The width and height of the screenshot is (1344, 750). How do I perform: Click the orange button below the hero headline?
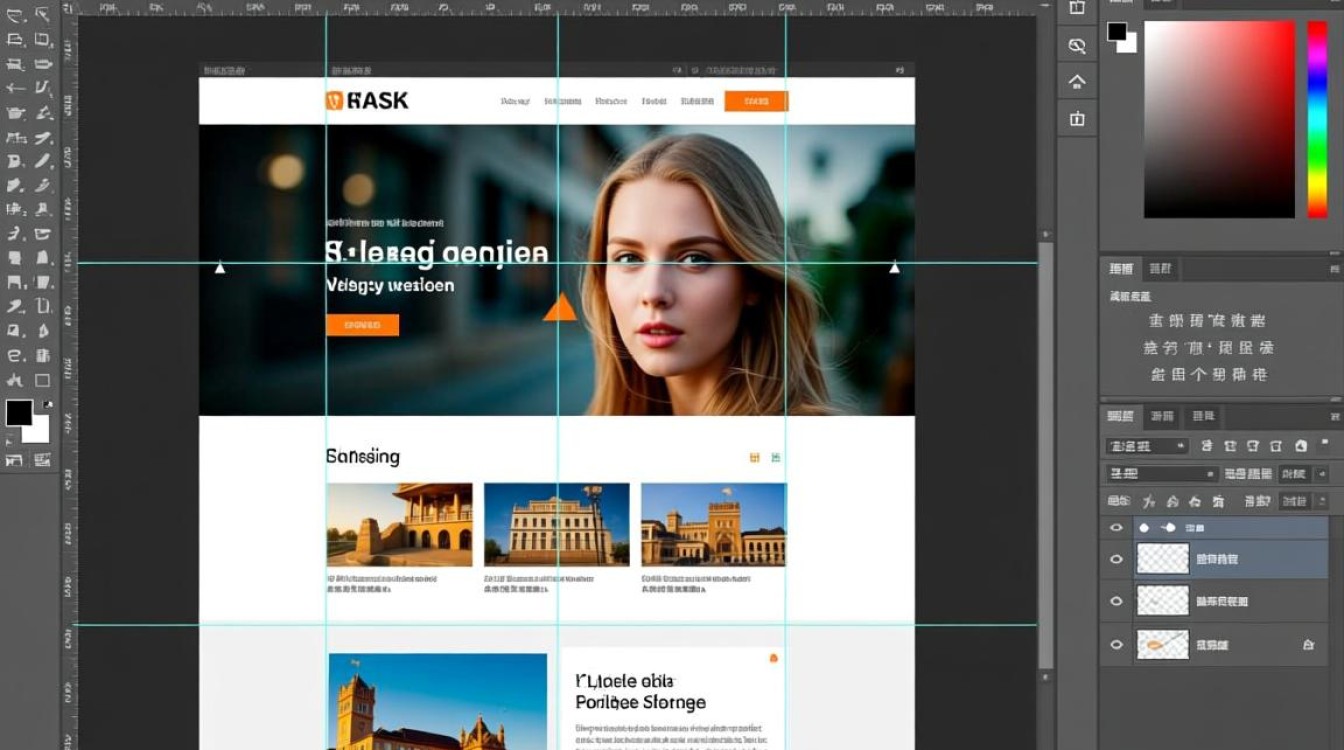(362, 325)
